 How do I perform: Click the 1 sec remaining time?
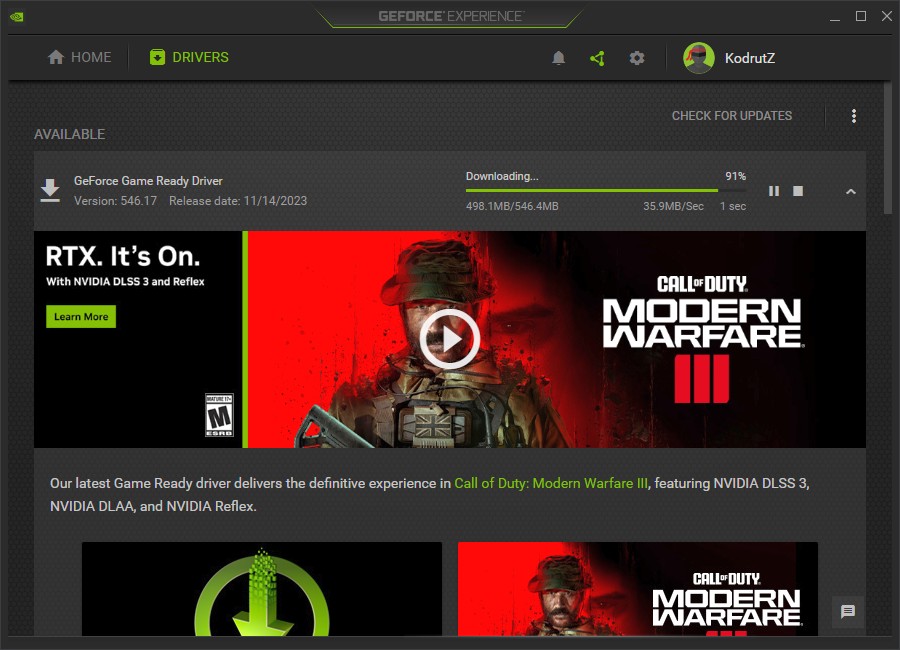point(733,206)
